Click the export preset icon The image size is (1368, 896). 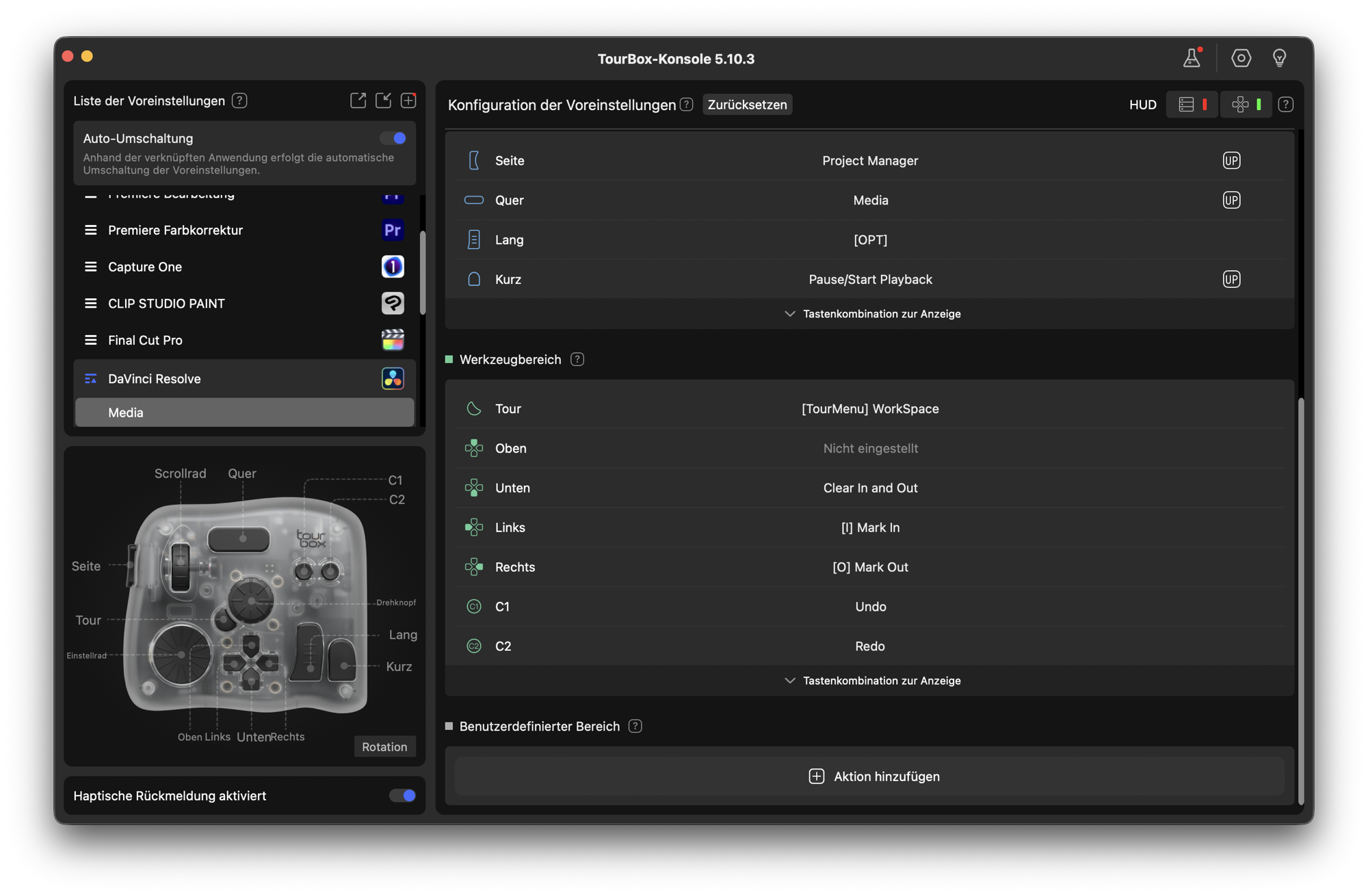[x=358, y=101]
